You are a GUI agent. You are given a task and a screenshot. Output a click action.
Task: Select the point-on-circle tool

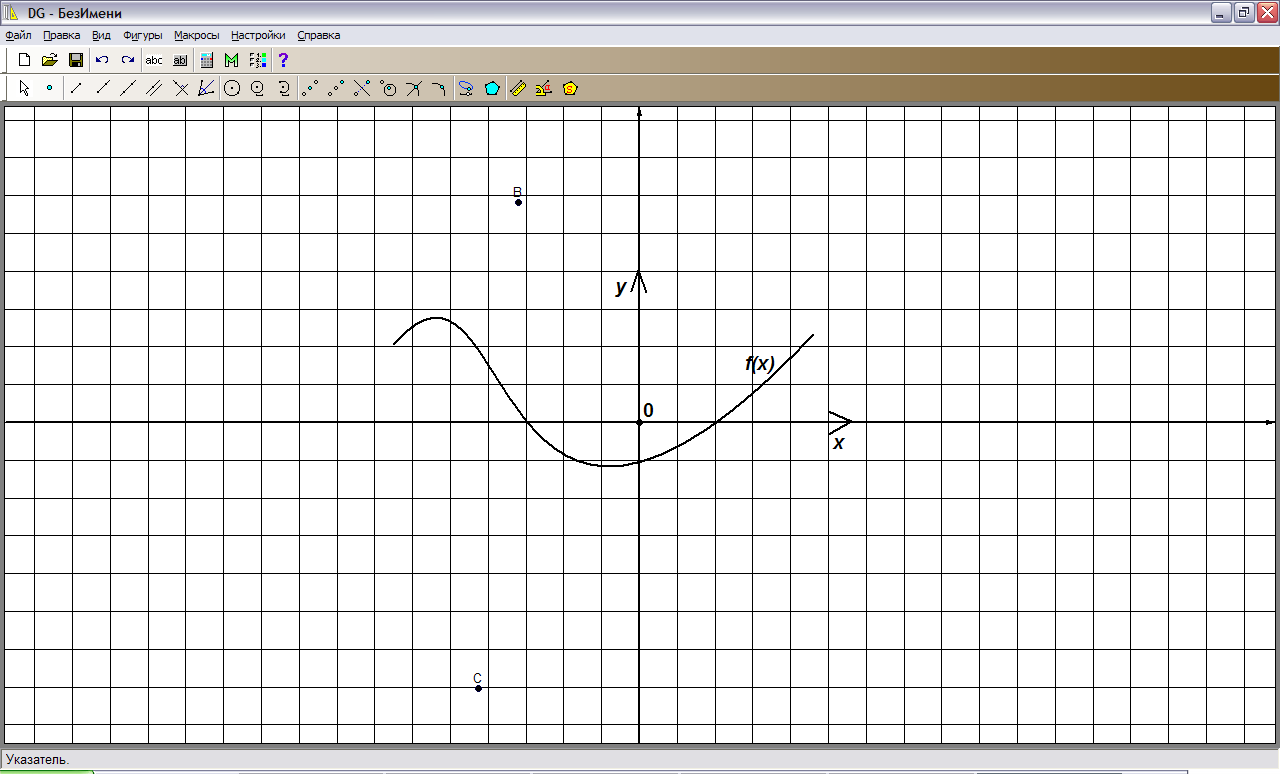(x=389, y=88)
